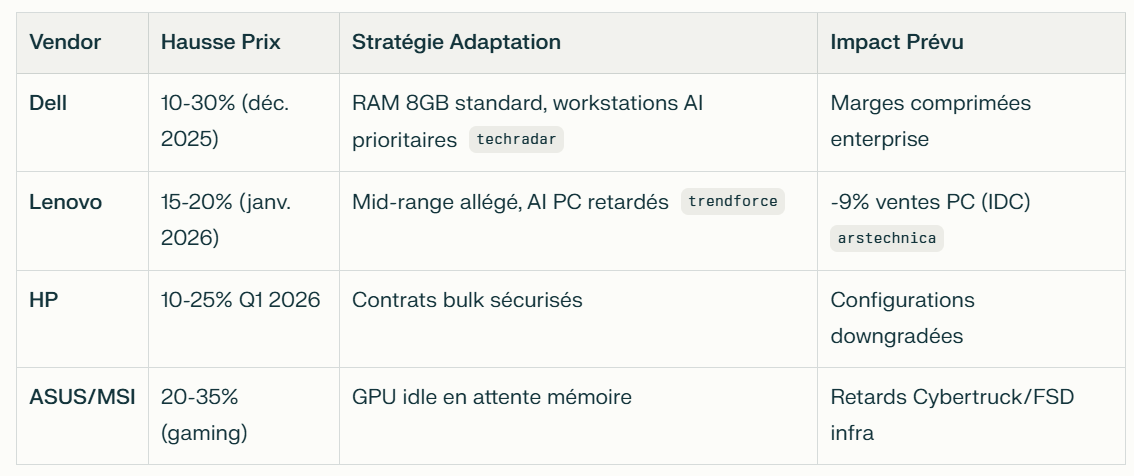Viewport: 1134px width, 476px height.
Task: Click the 10-25% Q1 2026 cell
Action: [240, 300]
